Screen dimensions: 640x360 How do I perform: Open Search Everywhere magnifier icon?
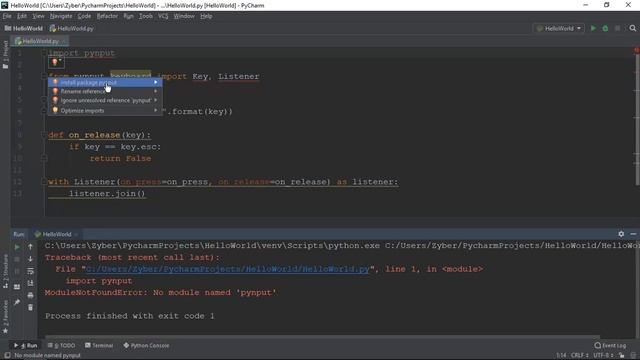coord(633,28)
